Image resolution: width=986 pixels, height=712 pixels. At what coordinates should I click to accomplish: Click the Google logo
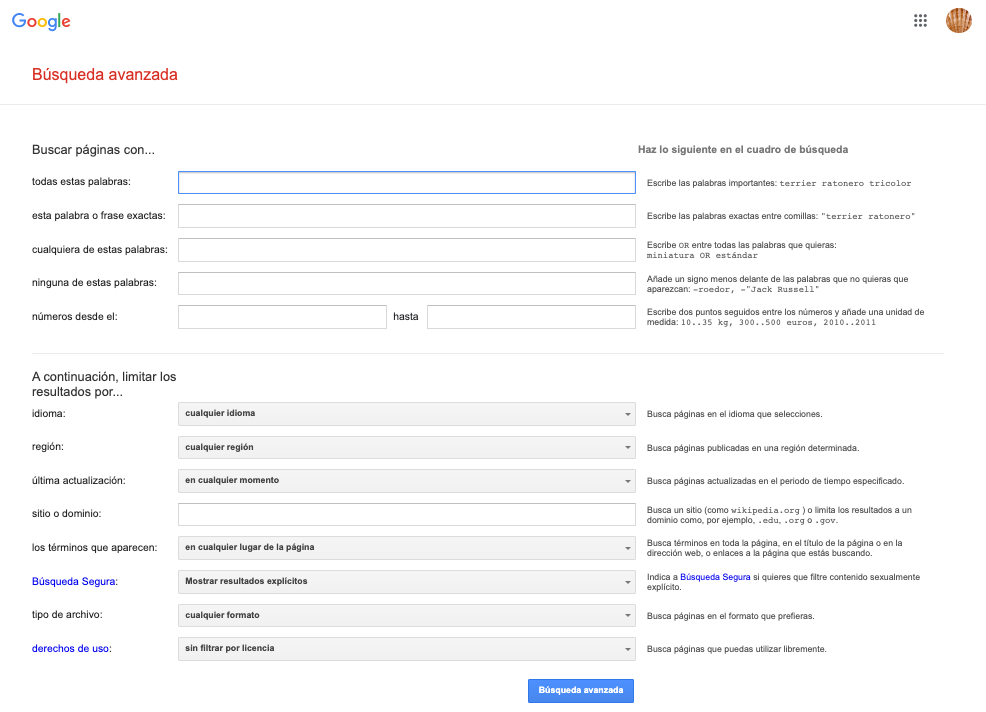click(41, 21)
